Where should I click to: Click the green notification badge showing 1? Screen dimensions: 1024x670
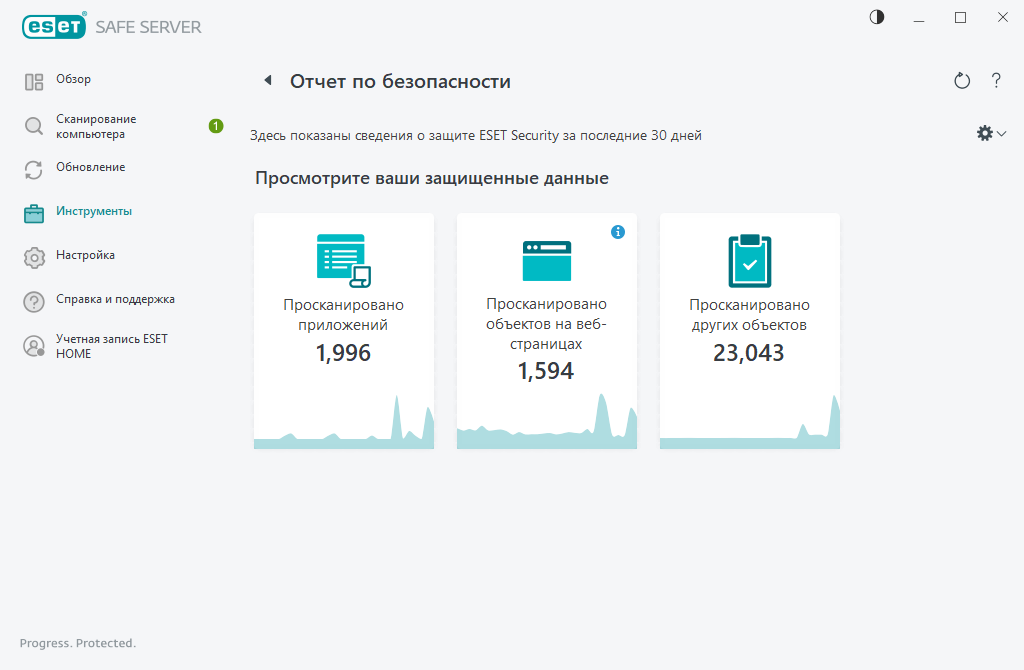[x=214, y=125]
